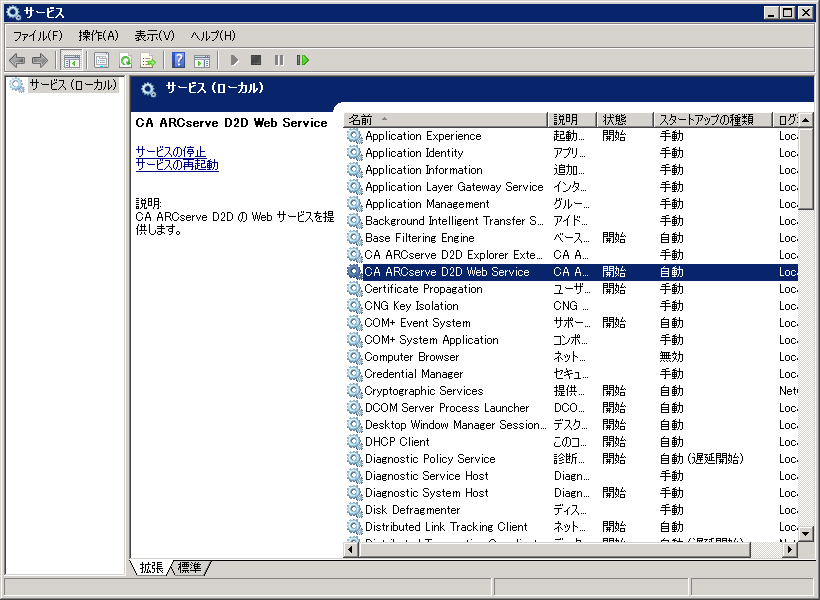Click the サービス title bar icon
The image size is (820, 600).
coord(13,13)
